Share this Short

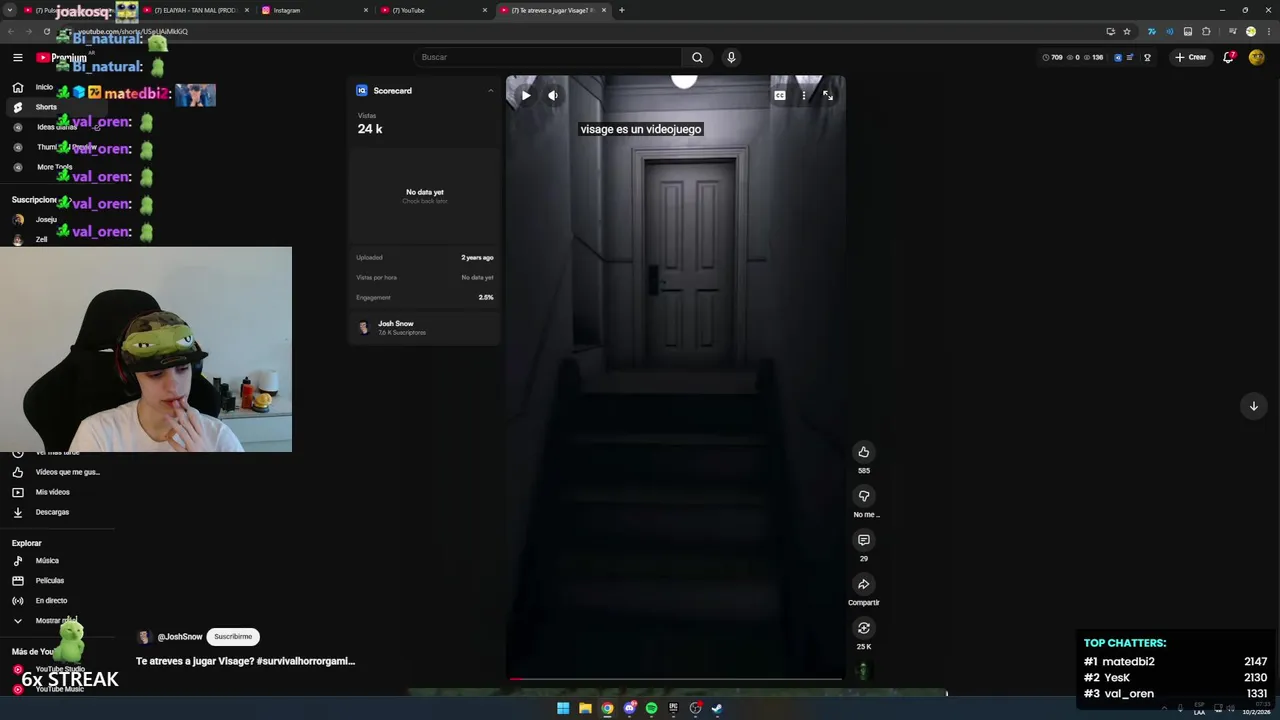(864, 584)
